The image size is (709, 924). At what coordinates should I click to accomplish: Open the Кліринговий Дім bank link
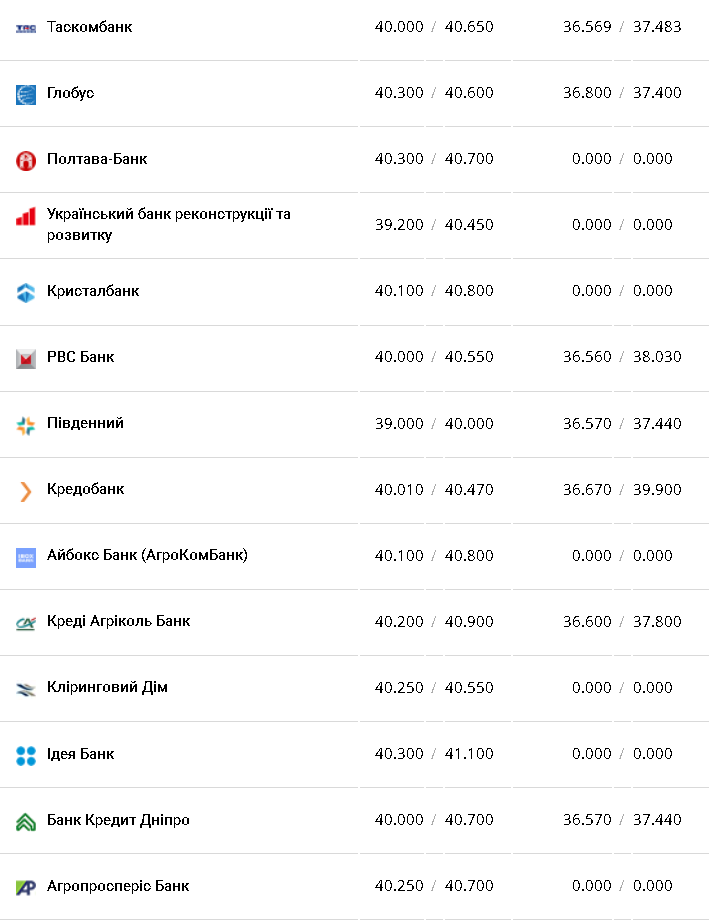click(107, 687)
